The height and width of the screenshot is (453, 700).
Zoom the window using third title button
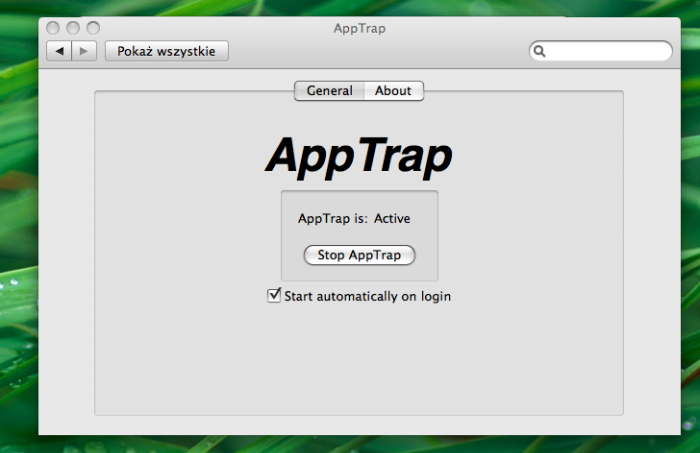pos(93,28)
